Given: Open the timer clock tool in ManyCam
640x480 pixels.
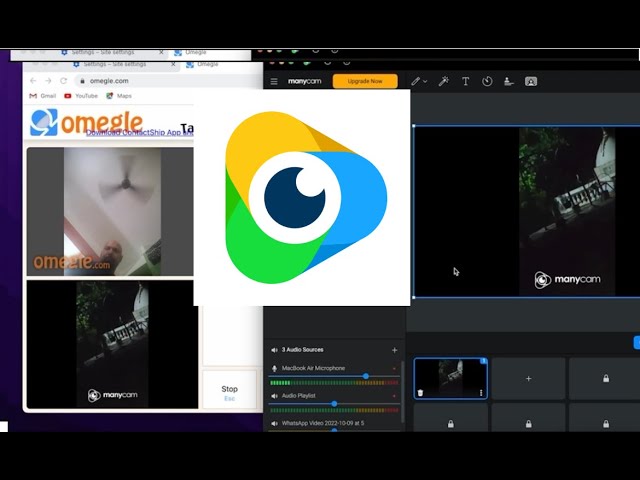Looking at the screenshot, I should click(x=487, y=81).
